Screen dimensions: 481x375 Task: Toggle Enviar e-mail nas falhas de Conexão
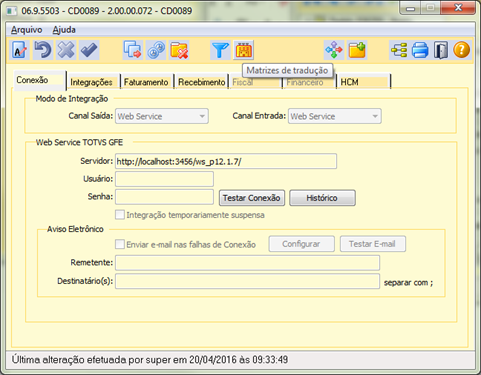[x=120, y=244]
